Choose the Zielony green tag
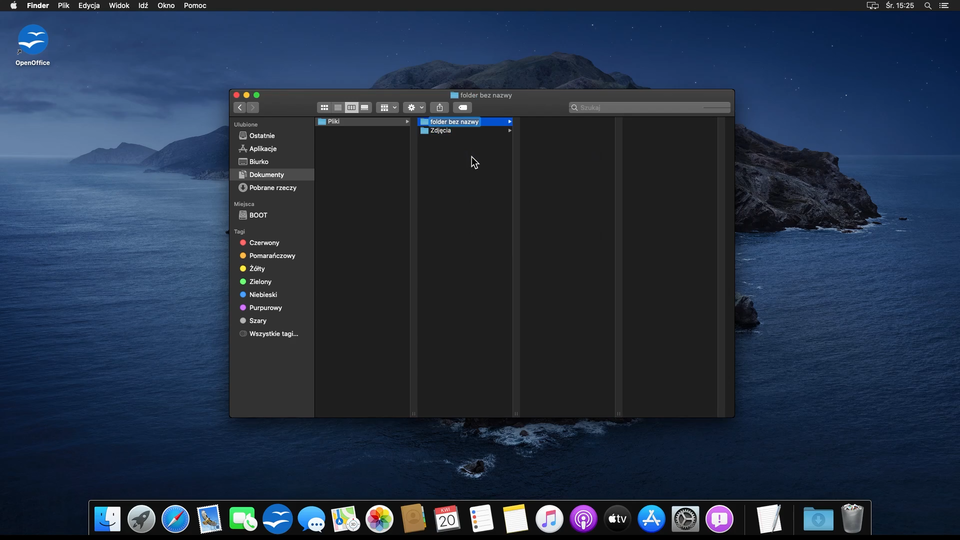Image resolution: width=960 pixels, height=540 pixels. [x=260, y=282]
